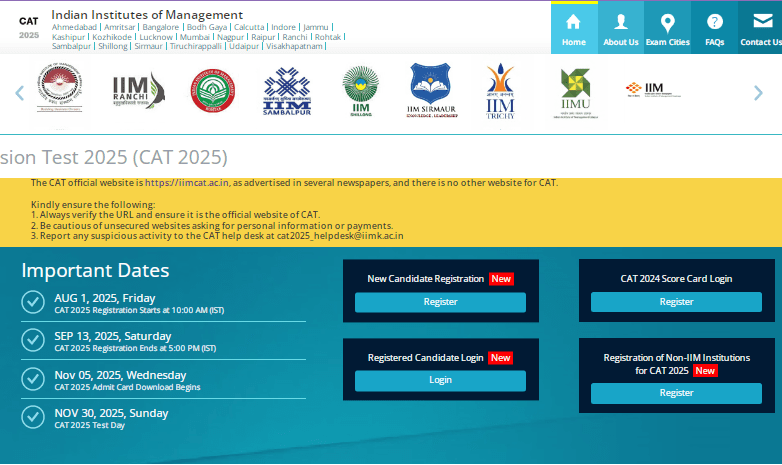Image resolution: width=782 pixels, height=465 pixels.
Task: Open the Ahmedabad institute link
Action: tap(75, 27)
